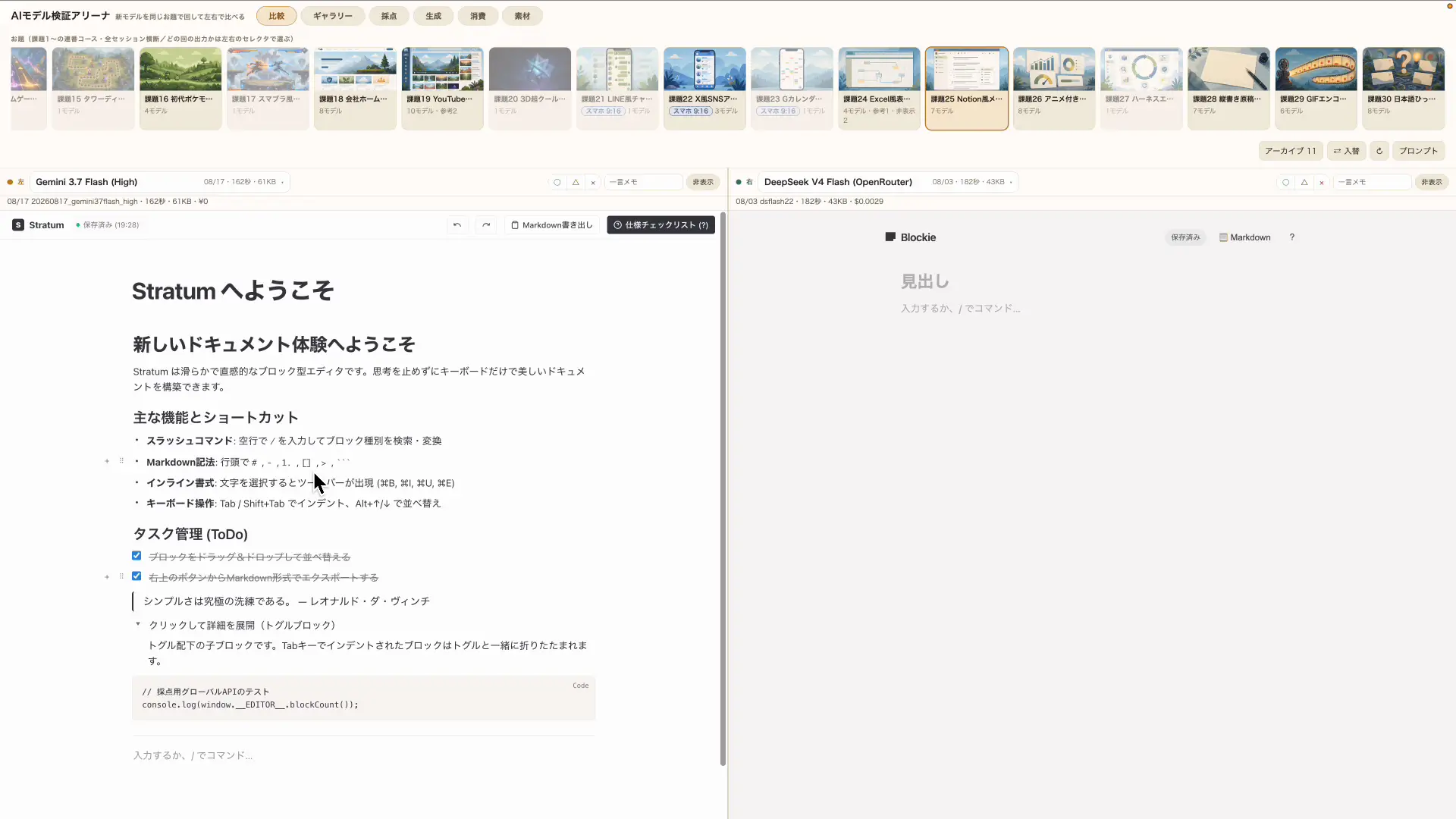Image resolution: width=1456 pixels, height=819 pixels.
Task: Mark right model with red cross rating
Action: coord(1322,182)
